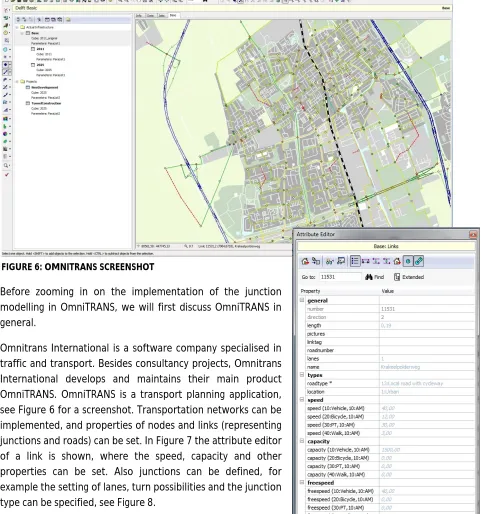
Task: Click the house icon next to the node toggle
Action: pos(397,261)
